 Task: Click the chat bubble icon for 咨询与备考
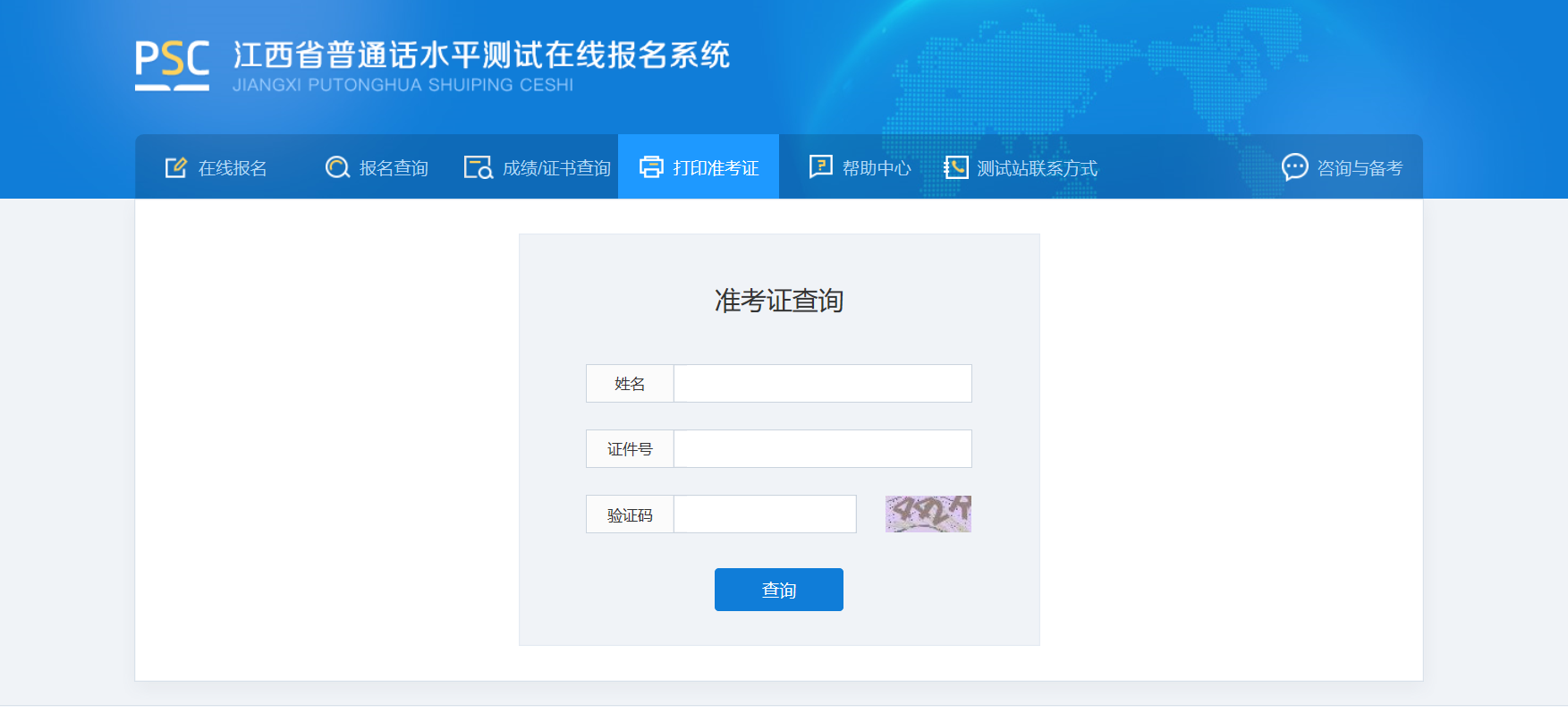pos(1294,167)
